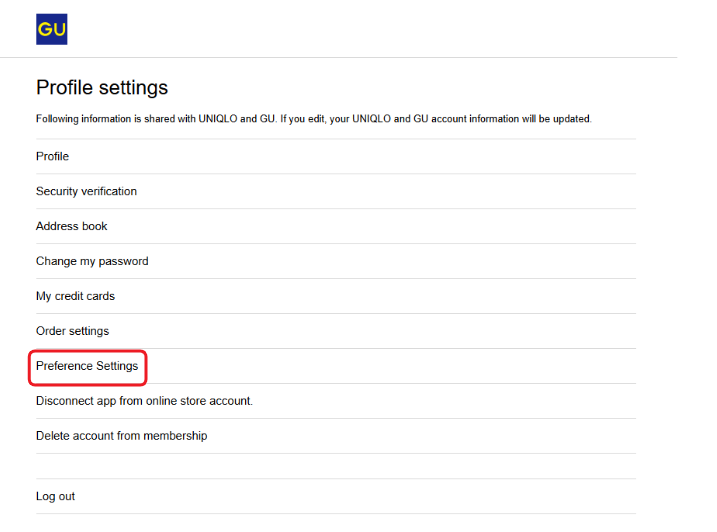717x532 pixels.
Task: Open the Profile link
Action: [x=52, y=156]
